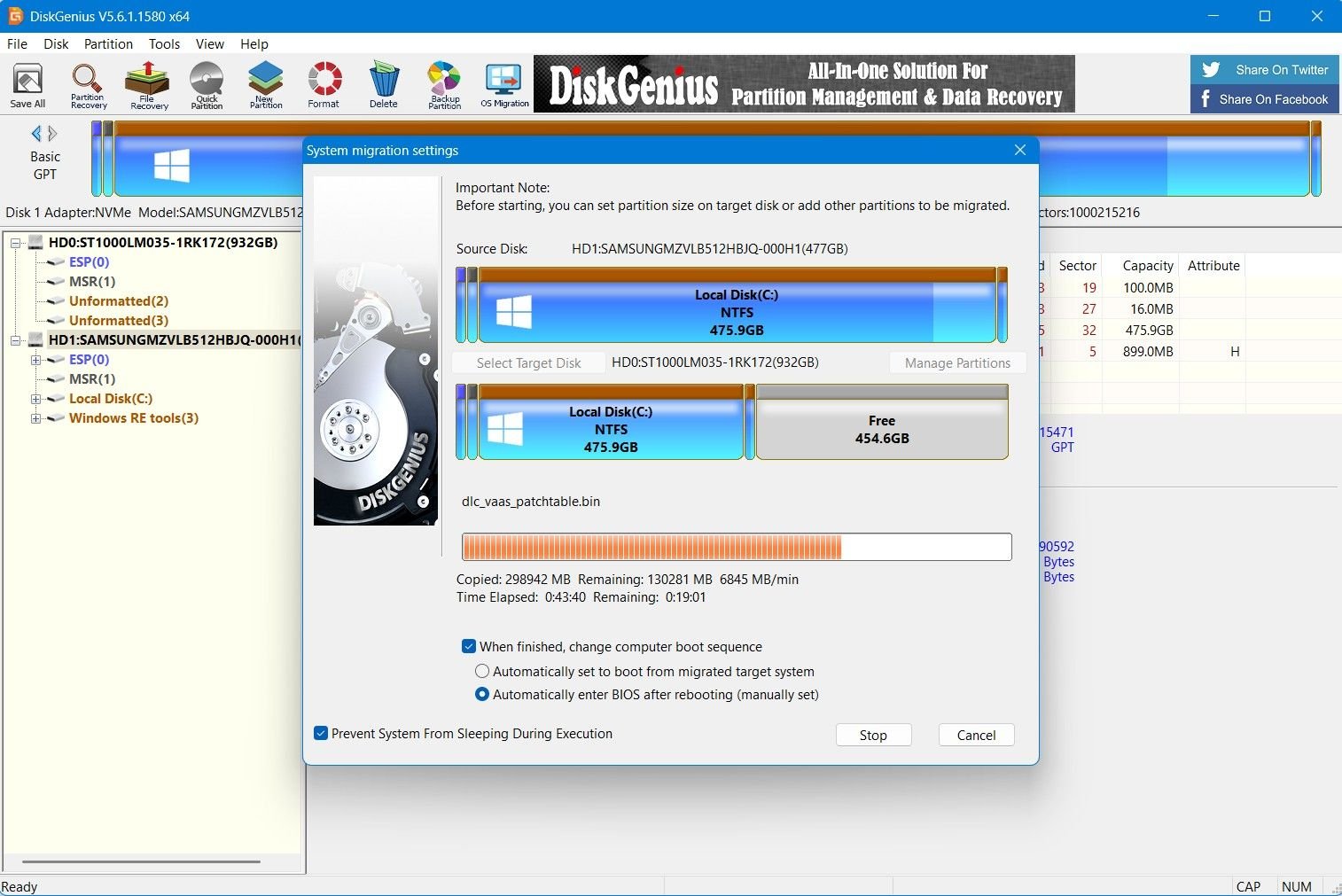Click the migration progress bar
The image size is (1342, 896).
coord(737,547)
